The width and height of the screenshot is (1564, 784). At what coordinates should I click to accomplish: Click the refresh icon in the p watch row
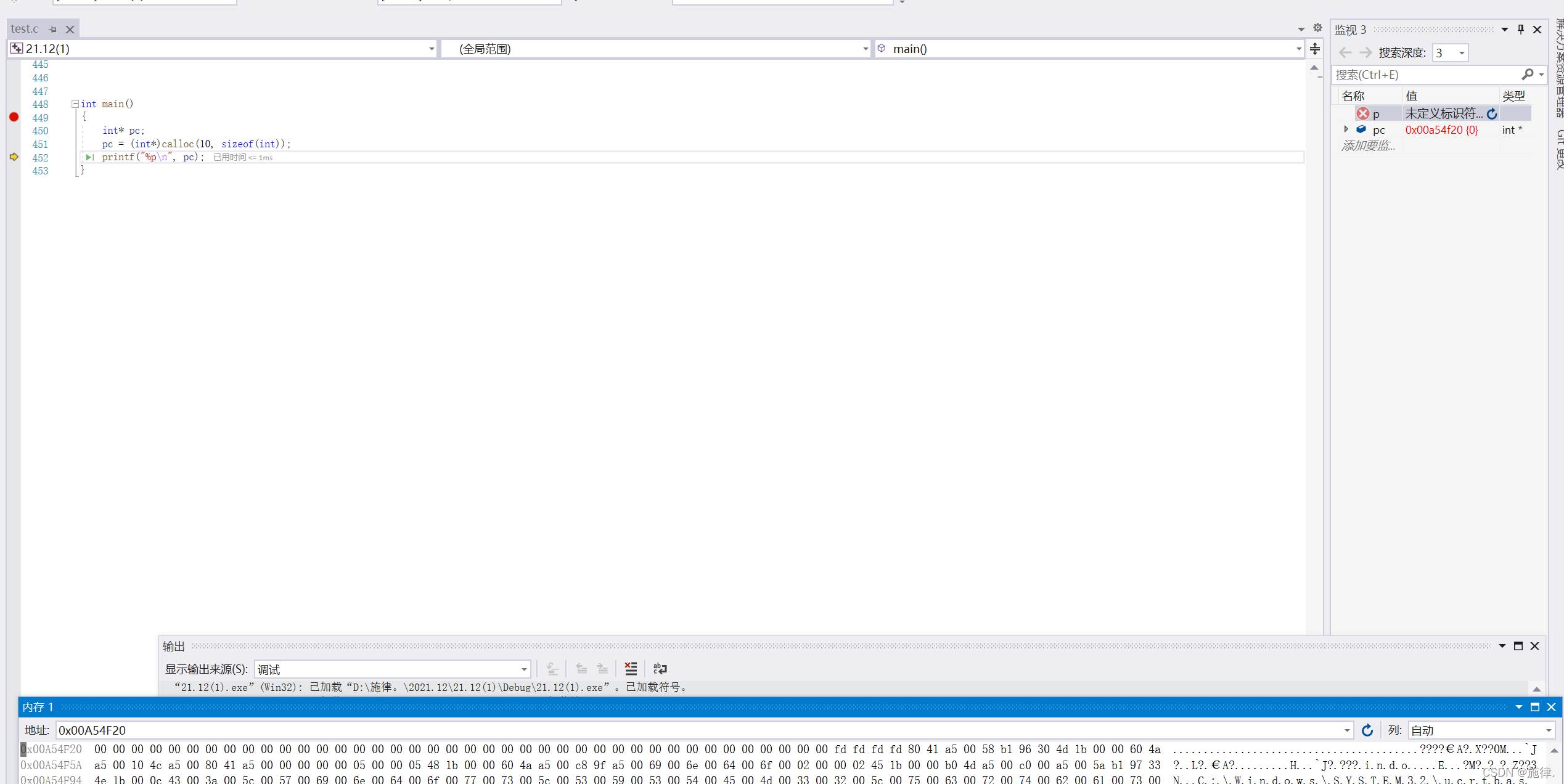[1492, 114]
